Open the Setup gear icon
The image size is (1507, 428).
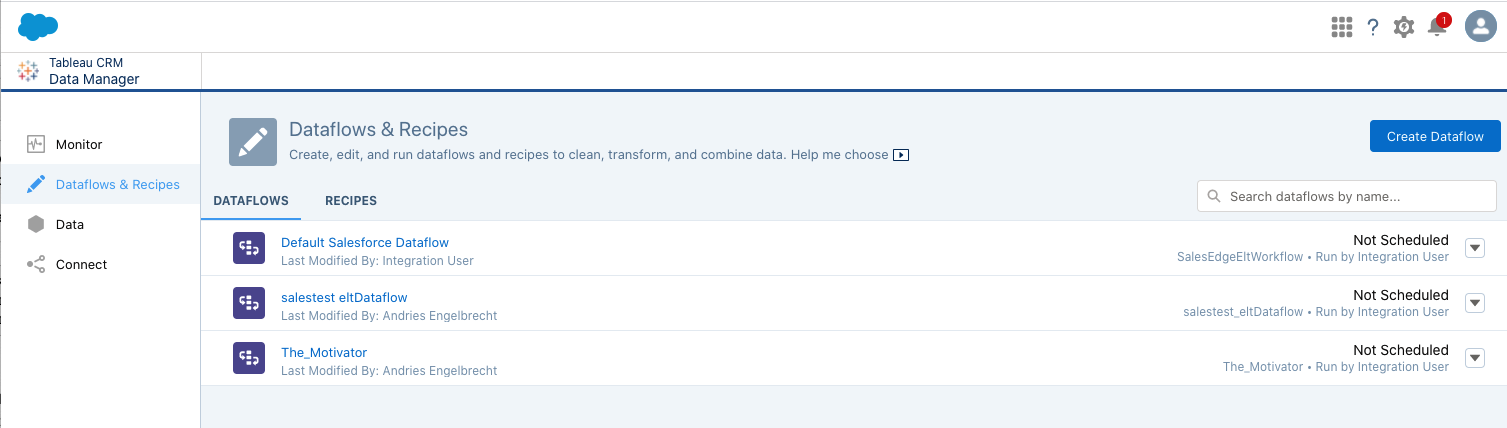1404,27
